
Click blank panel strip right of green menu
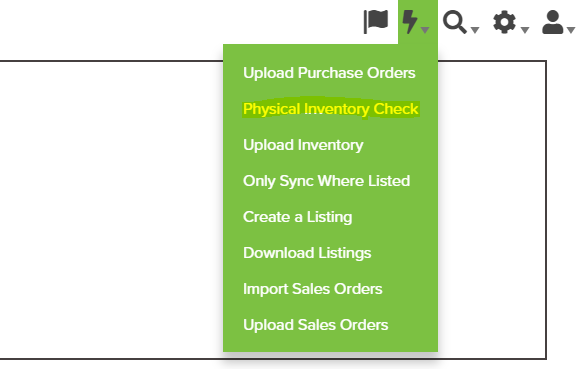click(x=492, y=210)
